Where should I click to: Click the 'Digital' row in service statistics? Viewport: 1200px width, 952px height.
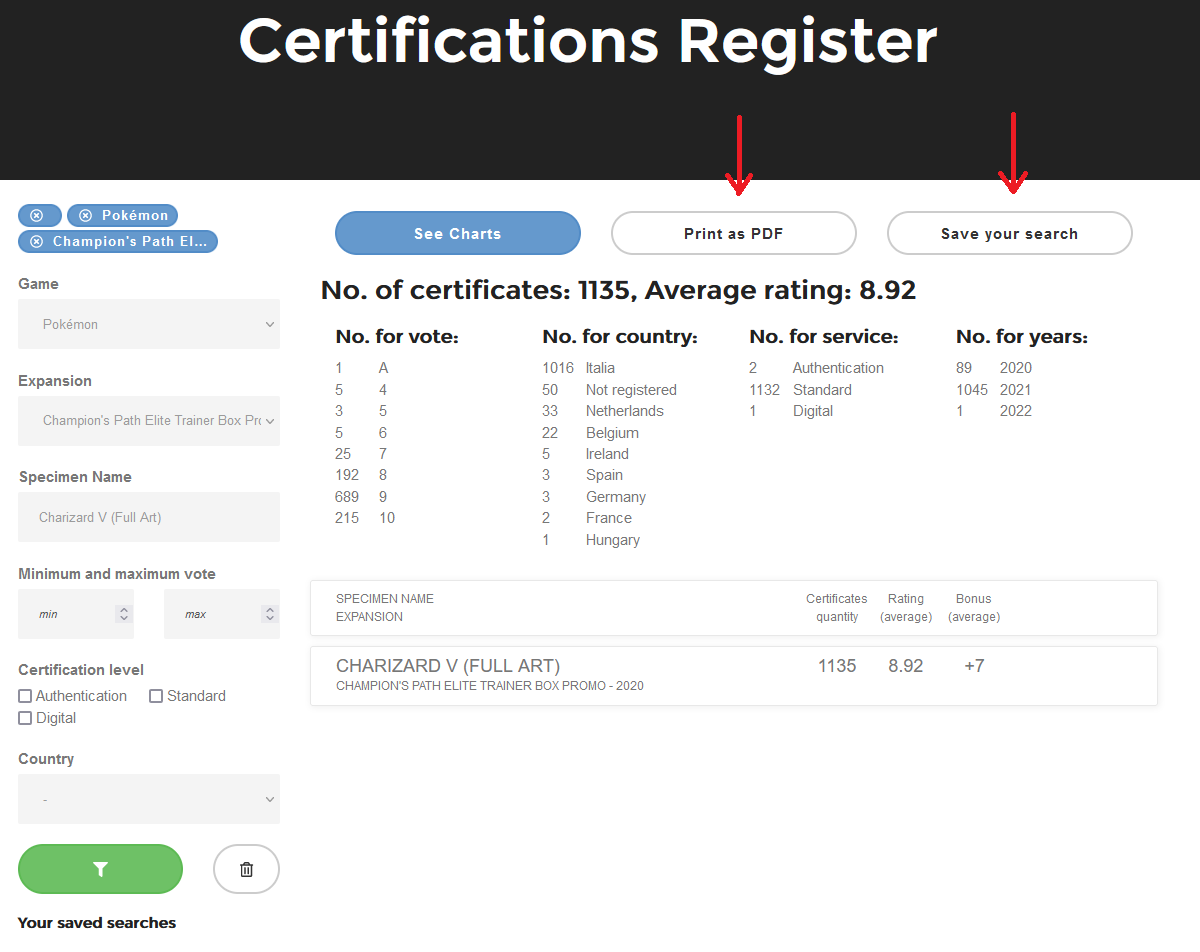[x=791, y=411]
